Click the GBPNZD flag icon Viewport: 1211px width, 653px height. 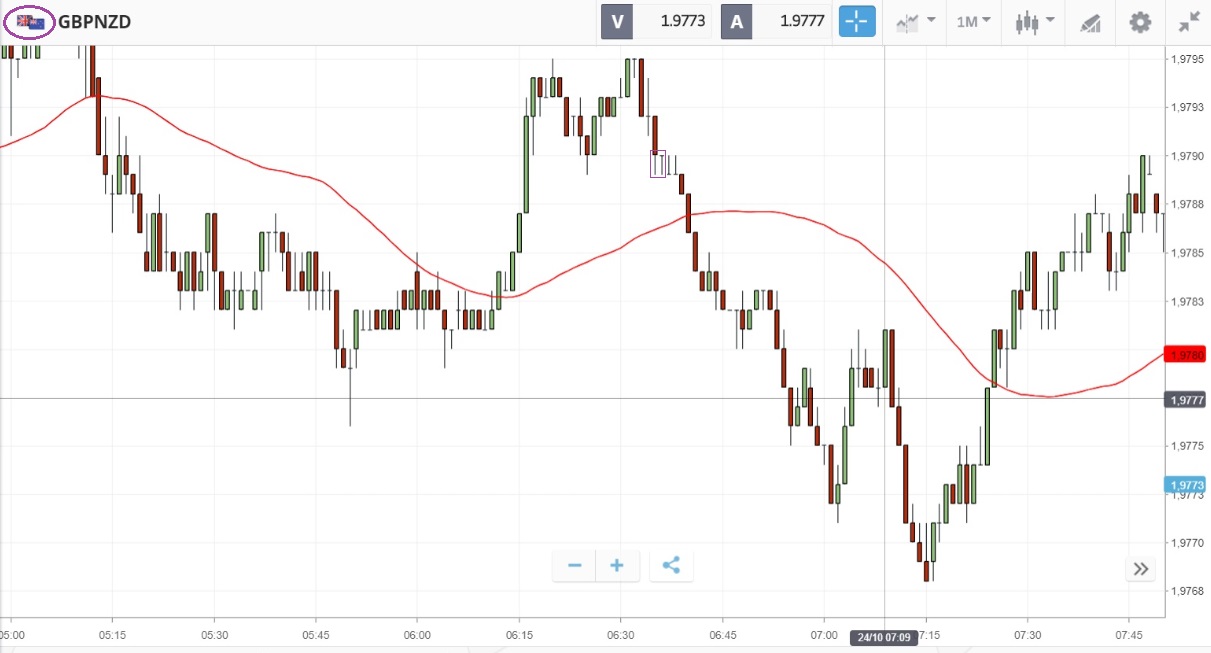(x=30, y=21)
